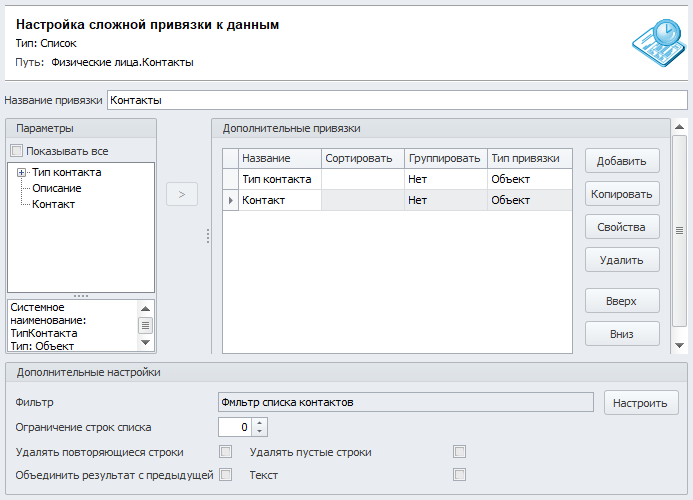Viewport: 693px width, 500px height.
Task: Click the move-right arrow button
Action: pos(181,194)
